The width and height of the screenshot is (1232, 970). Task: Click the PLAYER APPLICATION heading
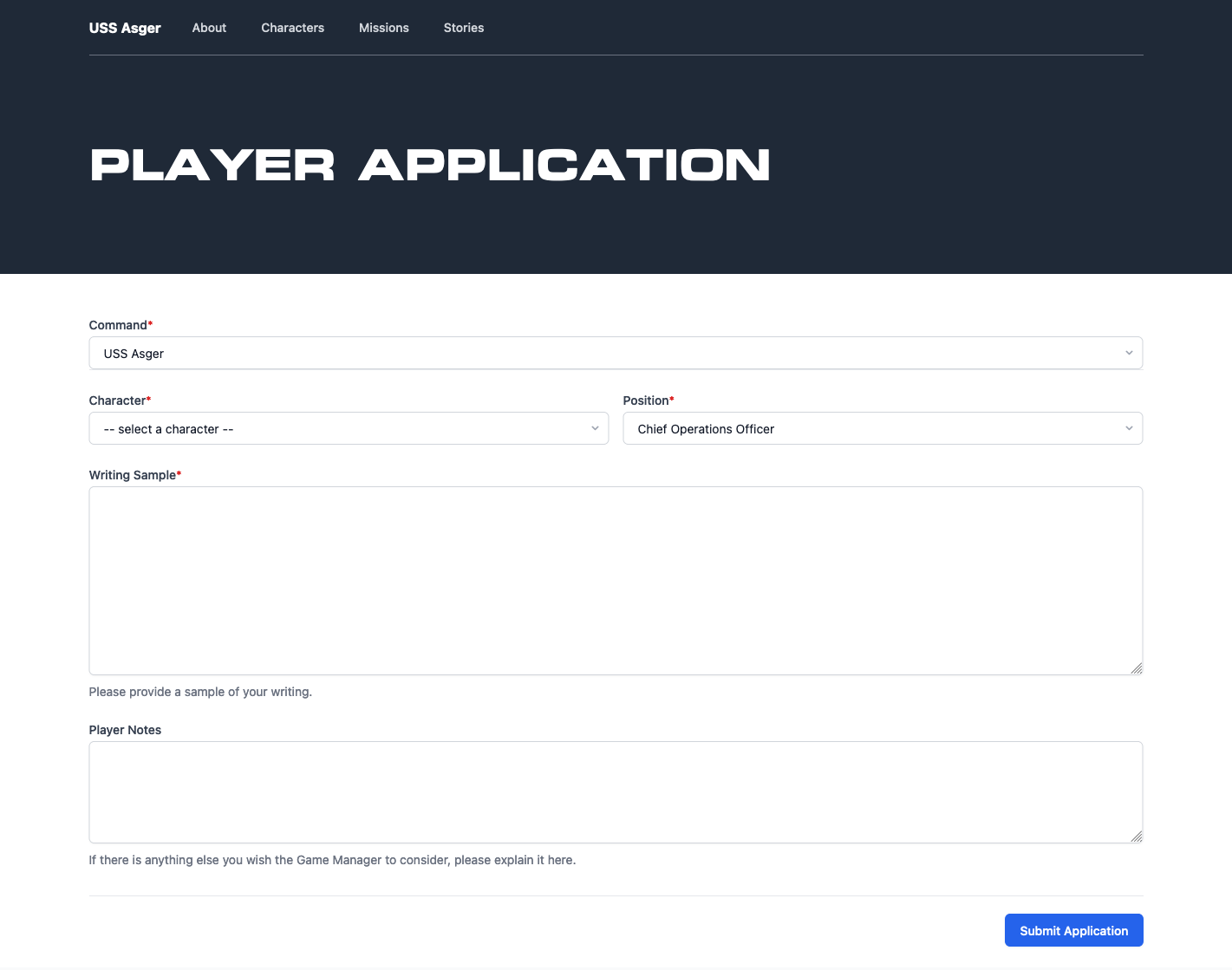pyautogui.click(x=430, y=165)
